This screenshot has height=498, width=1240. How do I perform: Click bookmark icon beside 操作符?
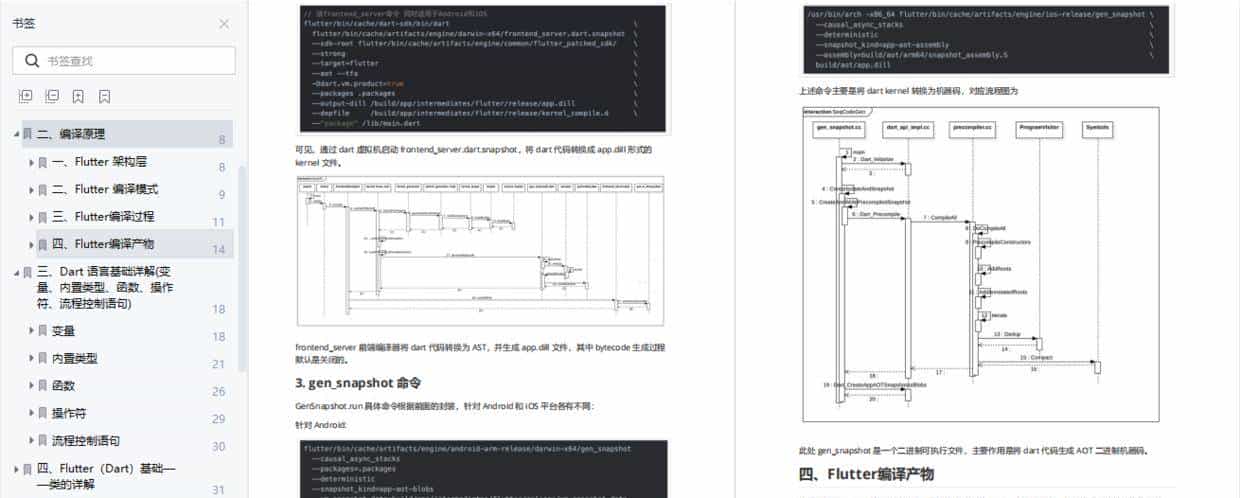43,413
